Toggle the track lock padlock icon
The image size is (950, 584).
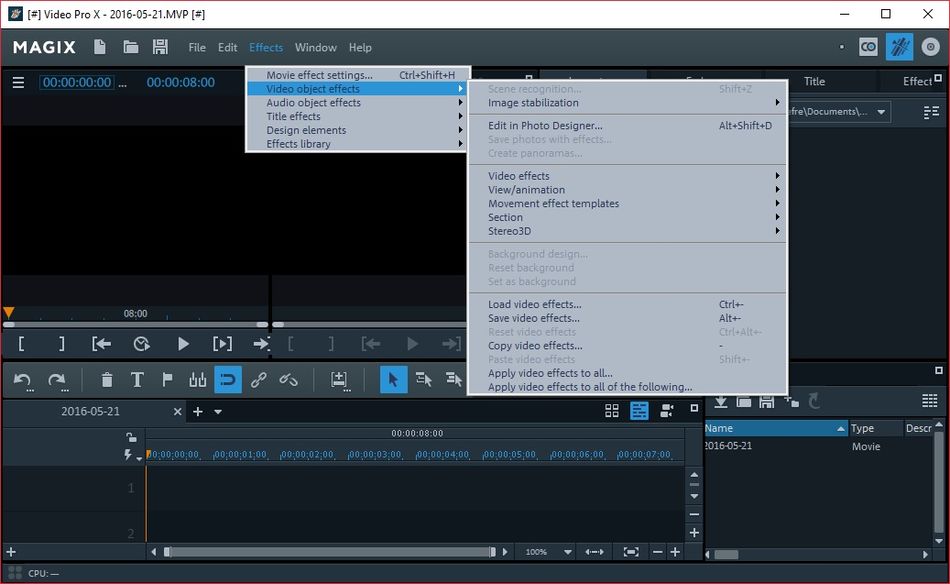(x=131, y=437)
